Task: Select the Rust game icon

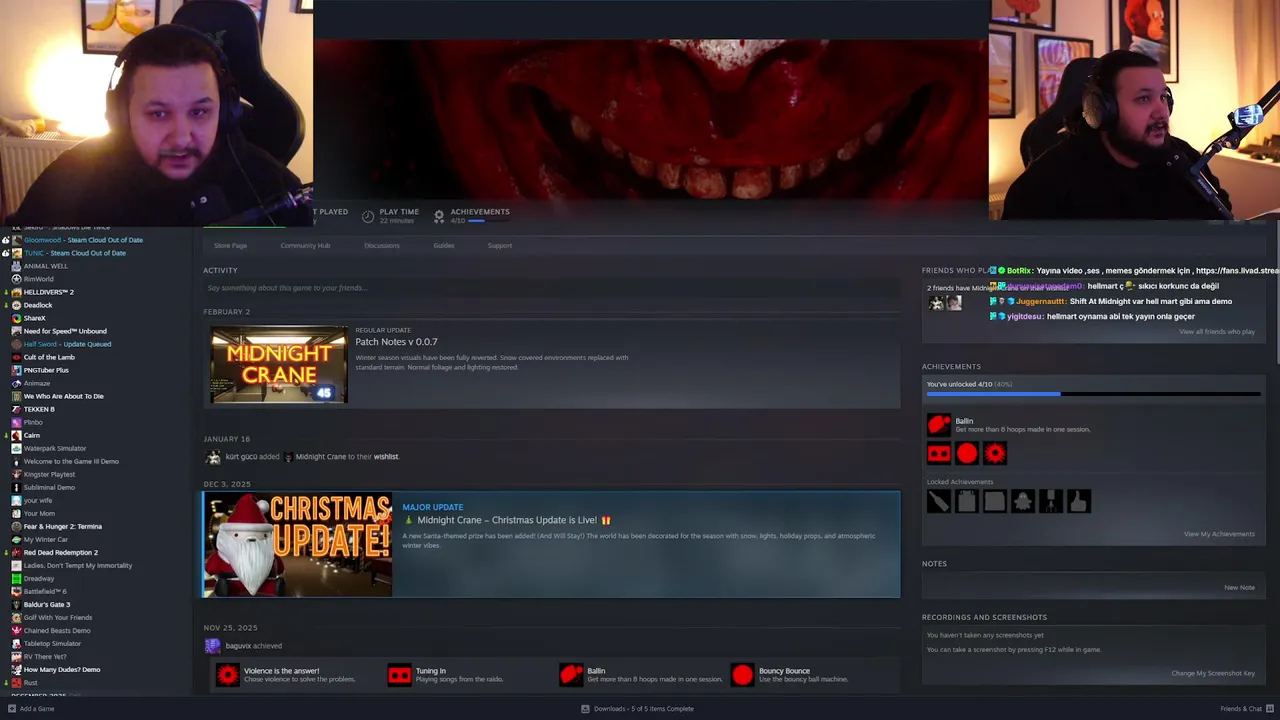Action: (x=16, y=682)
